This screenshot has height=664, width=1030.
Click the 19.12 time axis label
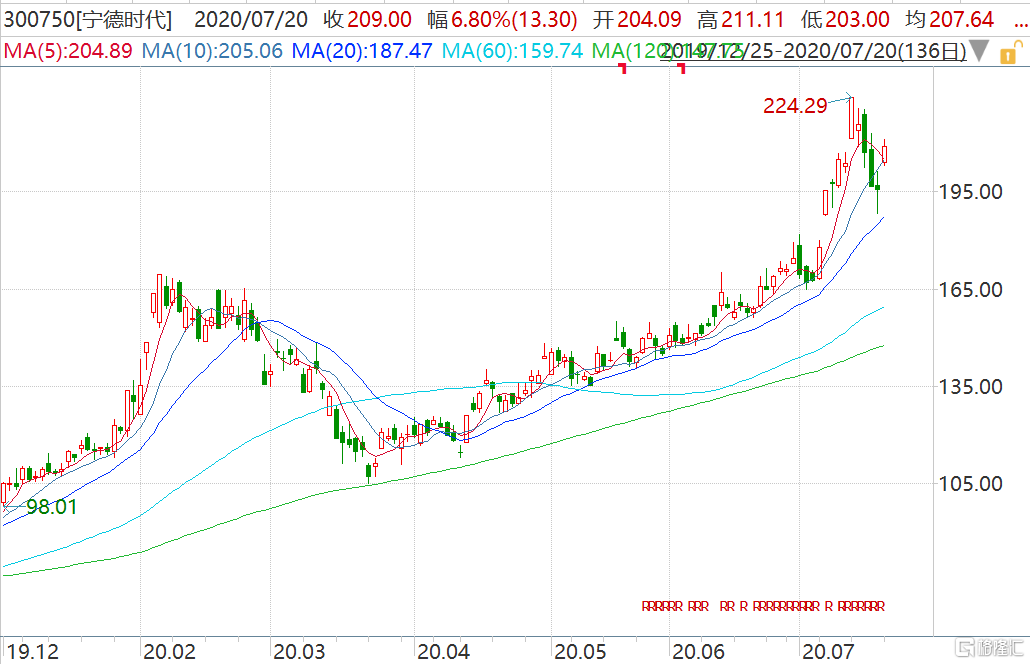tap(32, 652)
